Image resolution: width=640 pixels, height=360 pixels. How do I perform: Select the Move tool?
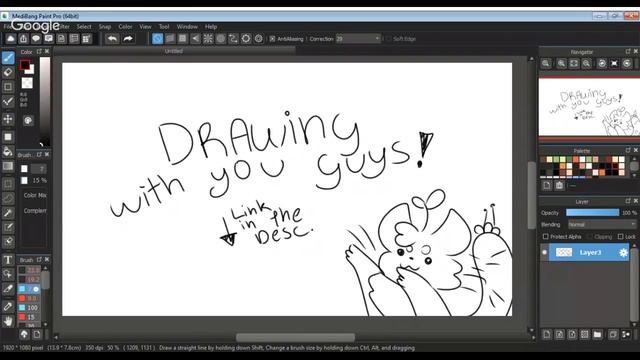click(x=8, y=119)
